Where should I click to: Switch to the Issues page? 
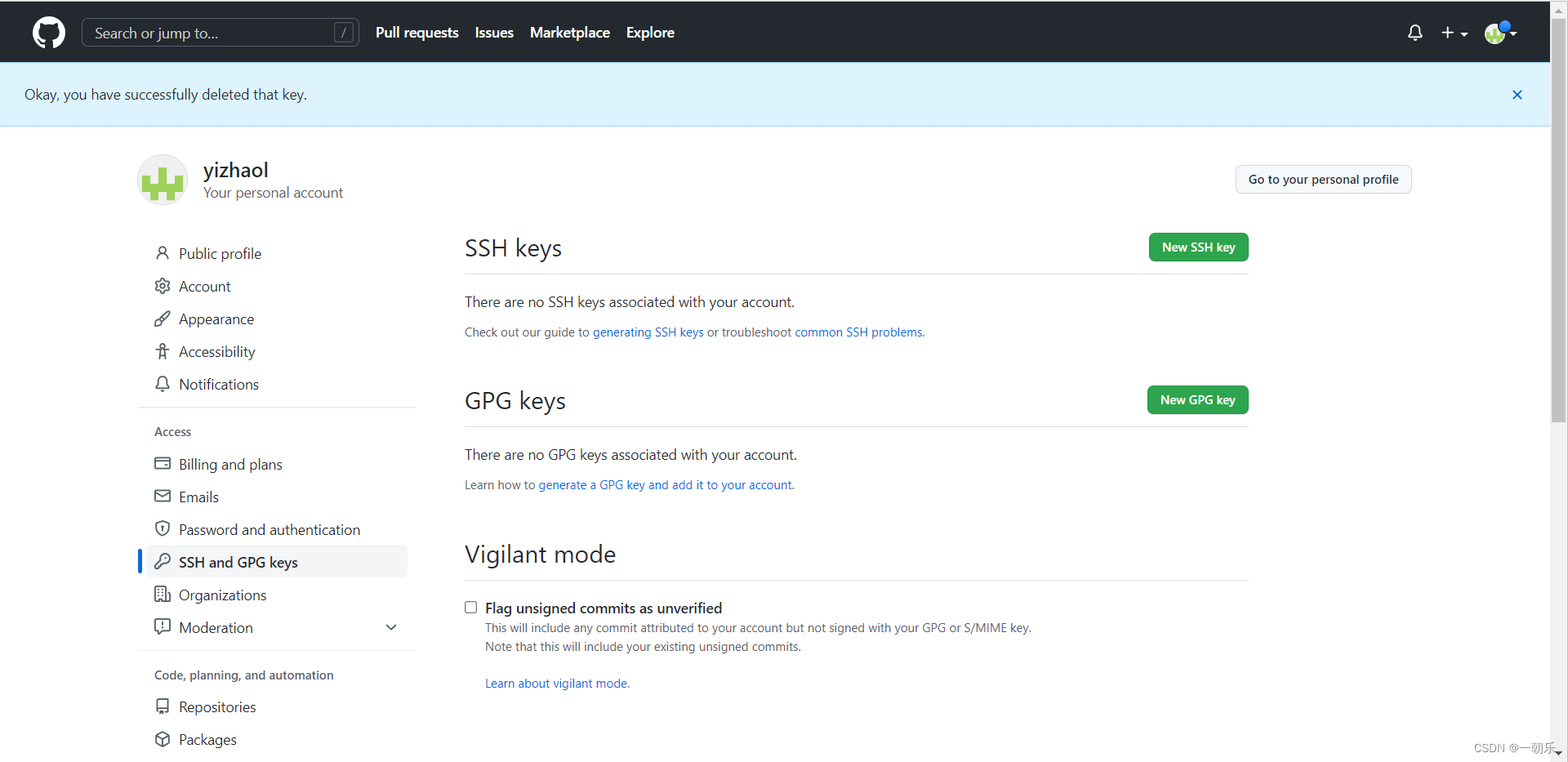click(493, 33)
